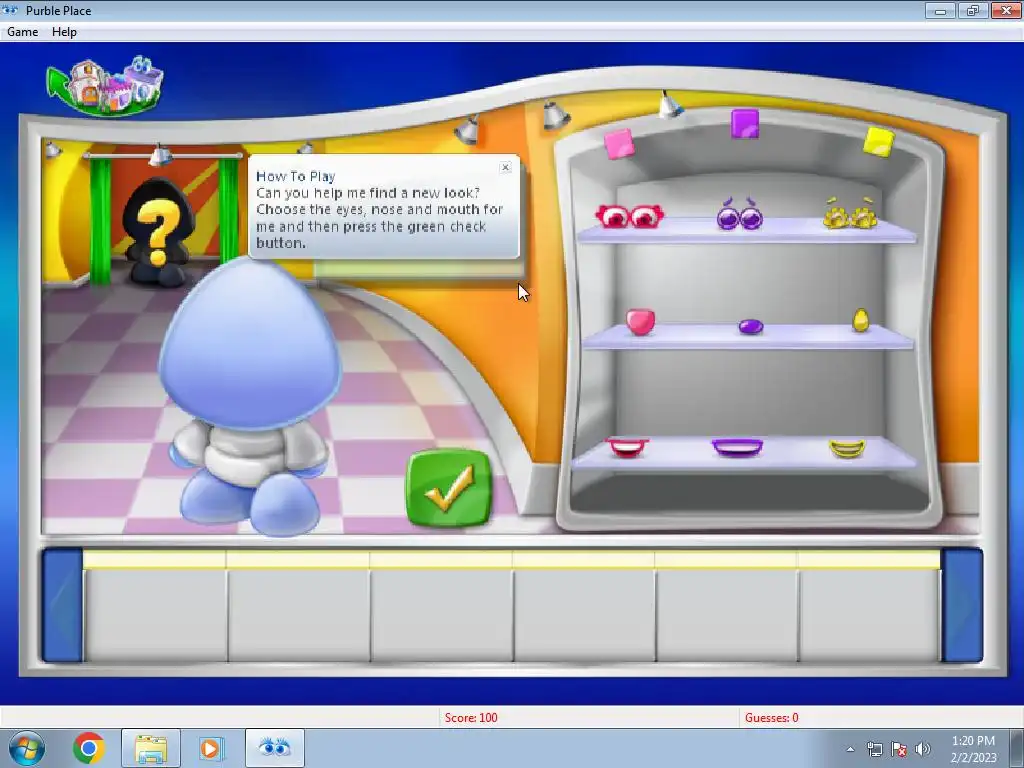The image size is (1024, 768).
Task: Open Windows Media Player from taskbar
Action: tap(211, 748)
